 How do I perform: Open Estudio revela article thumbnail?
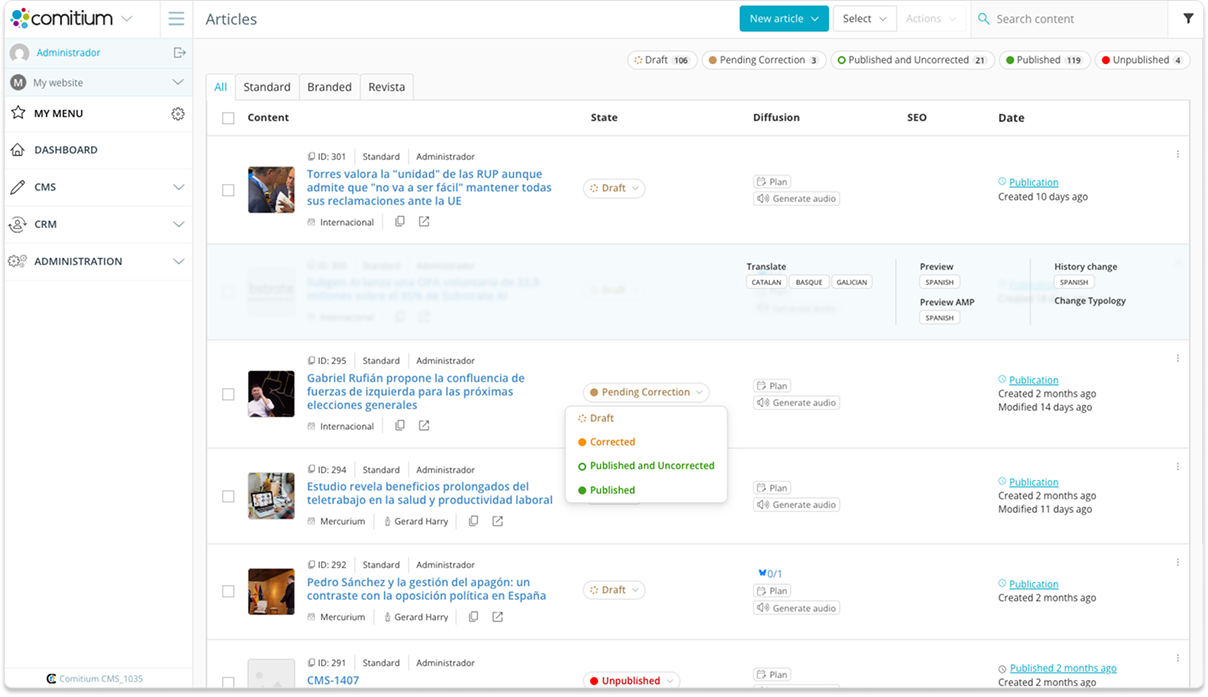pyautogui.click(x=271, y=496)
